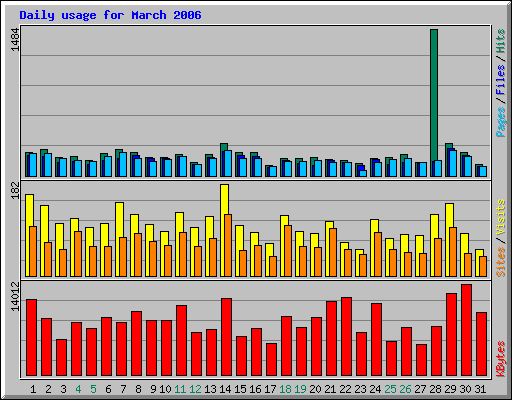Click day label 27 on the axis
This screenshot has width=512, height=400.
(x=420, y=389)
